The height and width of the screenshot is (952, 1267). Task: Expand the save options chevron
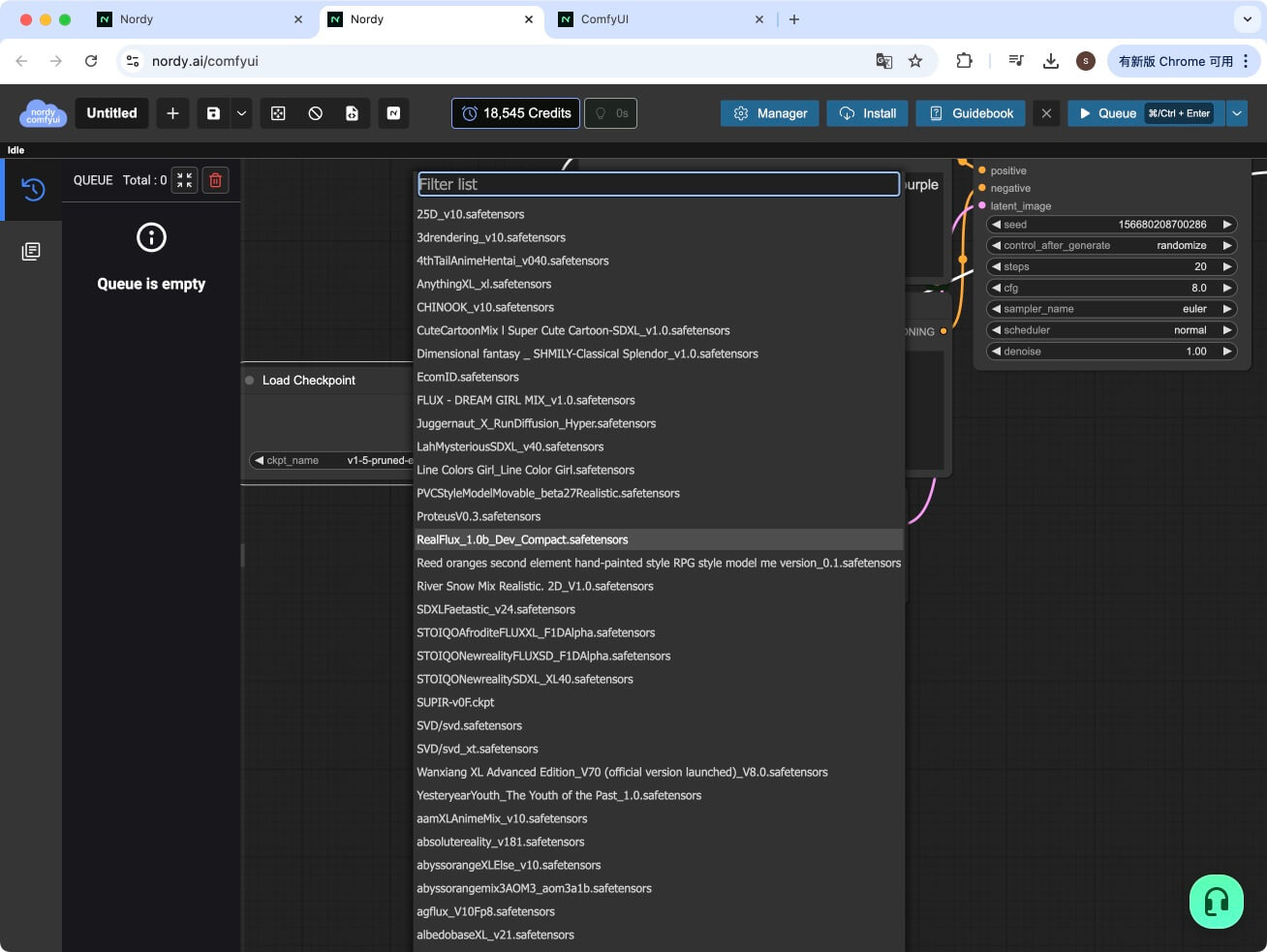(x=241, y=113)
